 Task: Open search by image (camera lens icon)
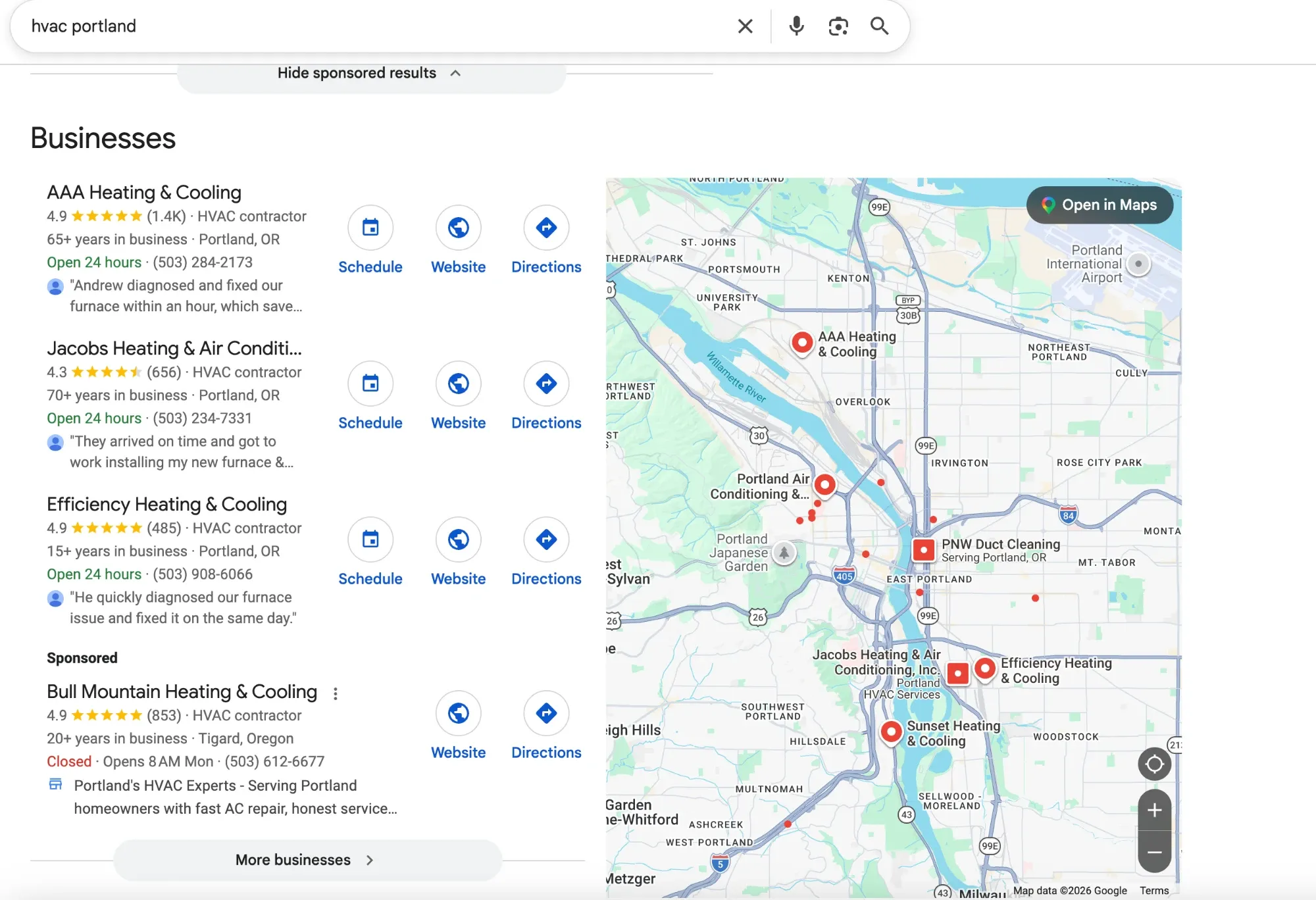click(838, 26)
